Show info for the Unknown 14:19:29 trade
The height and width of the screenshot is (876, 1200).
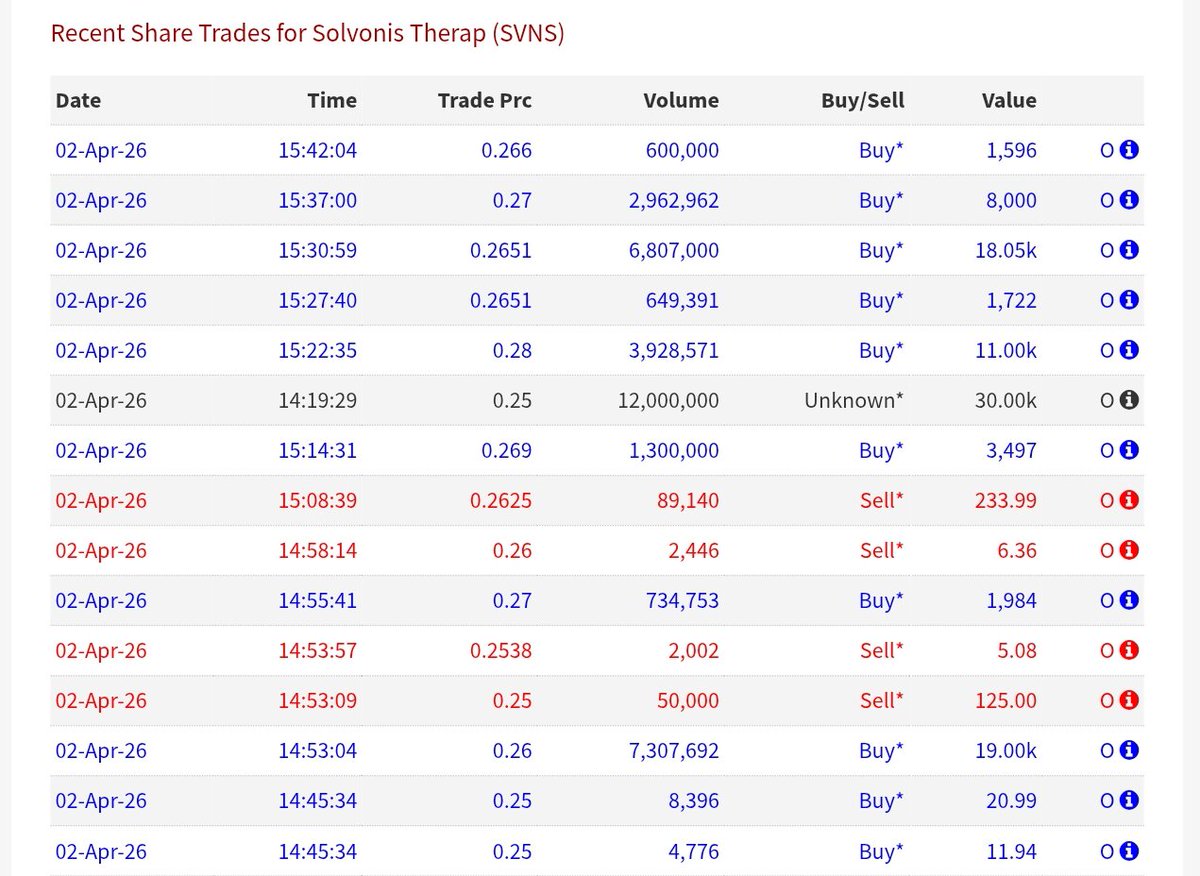pyautogui.click(x=1129, y=400)
